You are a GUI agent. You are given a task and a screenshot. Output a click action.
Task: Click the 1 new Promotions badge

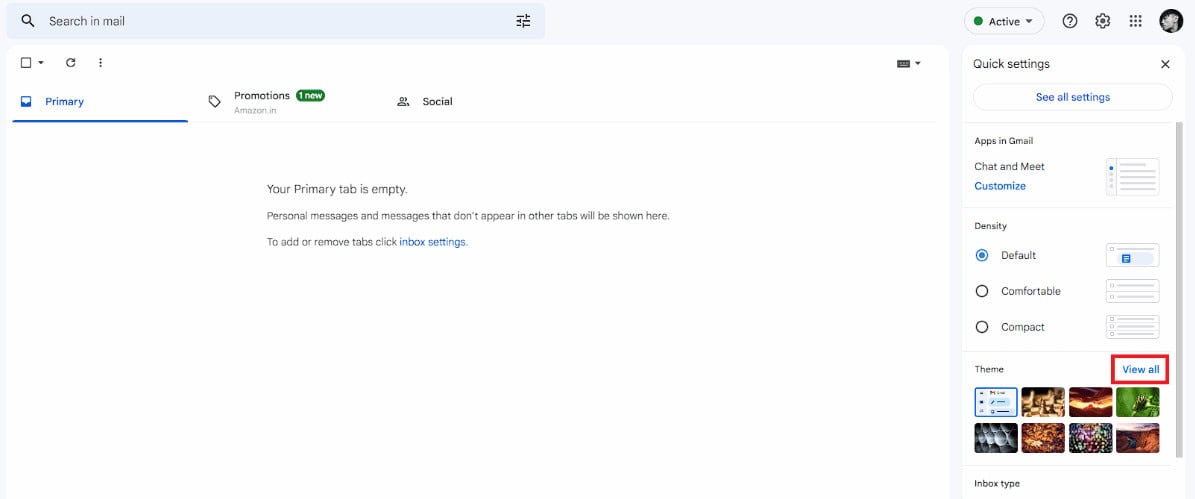click(x=310, y=95)
